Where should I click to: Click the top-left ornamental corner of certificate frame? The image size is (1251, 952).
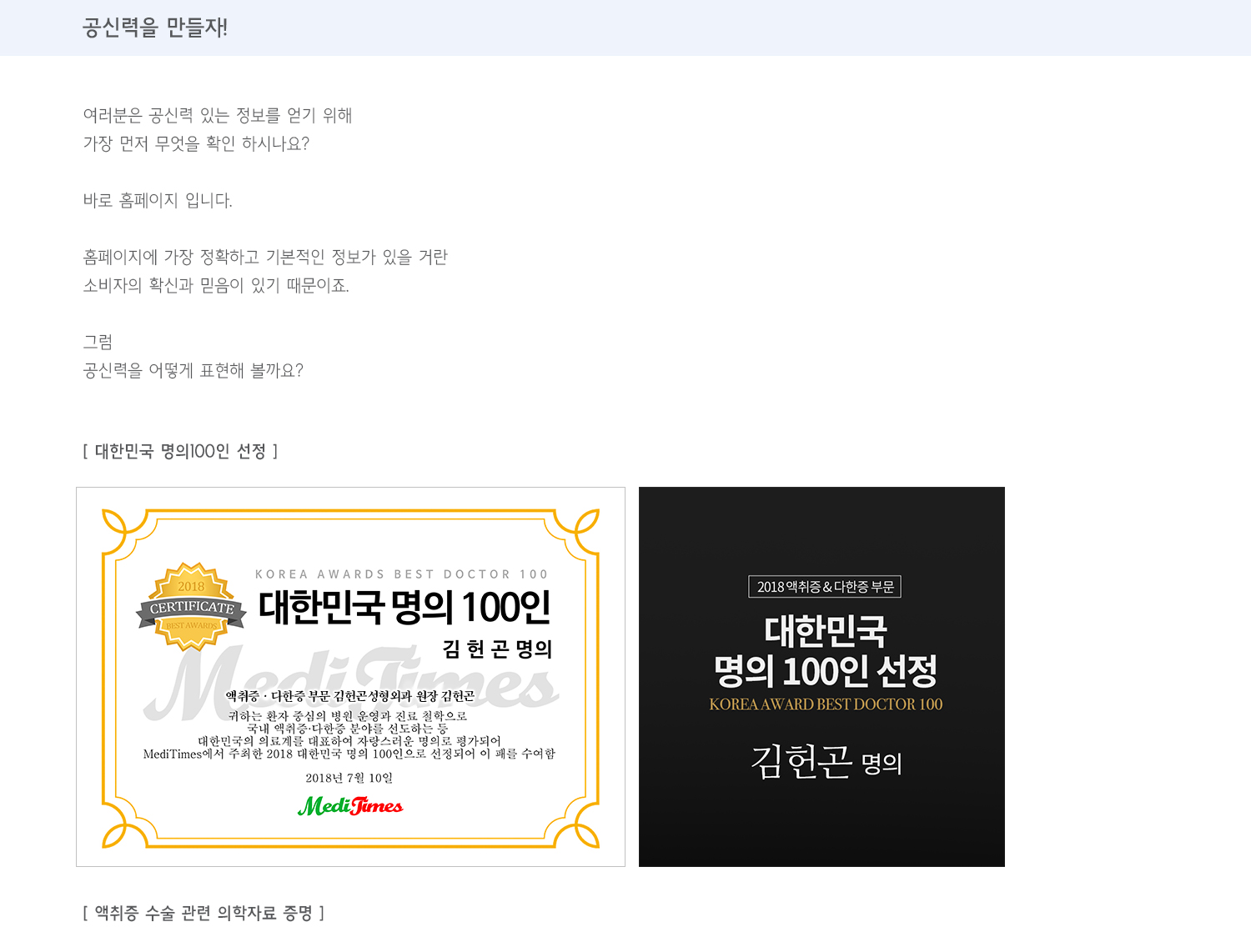(x=126, y=533)
